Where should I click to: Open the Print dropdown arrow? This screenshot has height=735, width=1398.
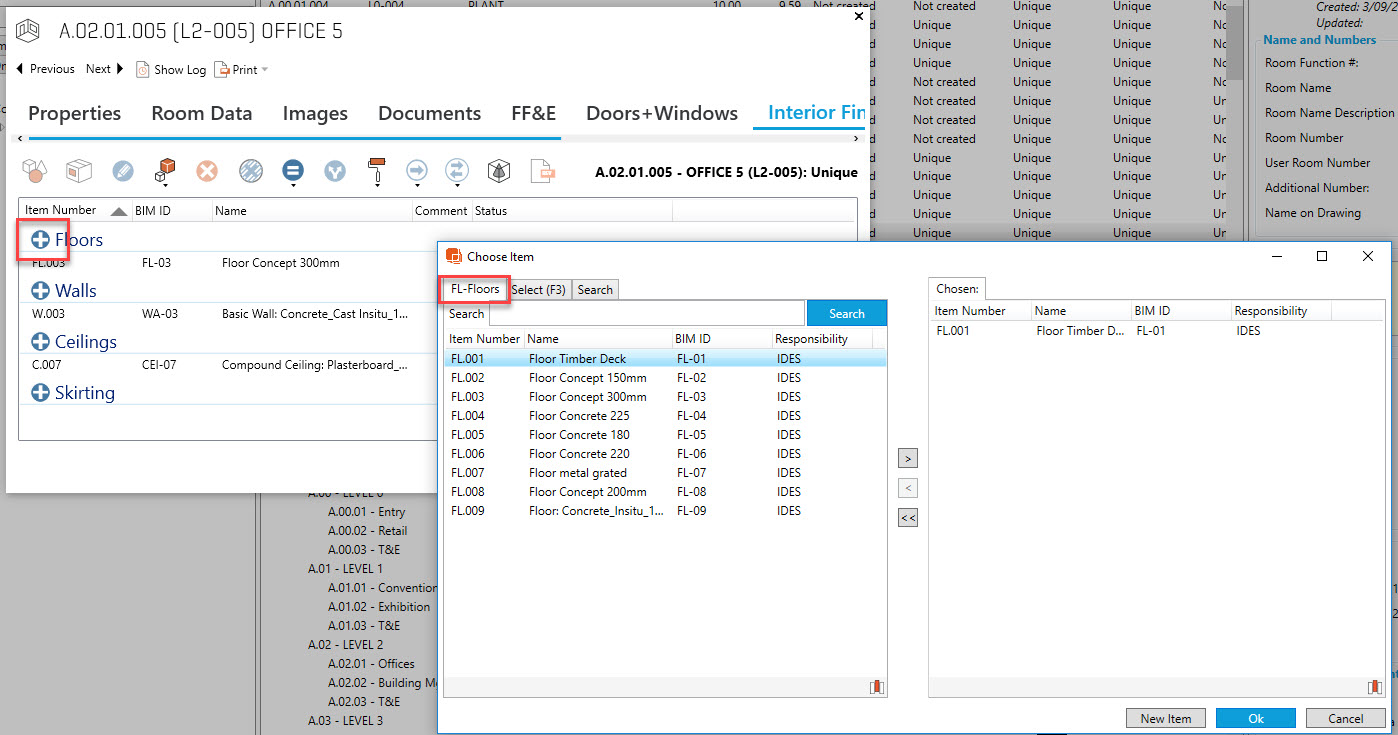tap(265, 70)
